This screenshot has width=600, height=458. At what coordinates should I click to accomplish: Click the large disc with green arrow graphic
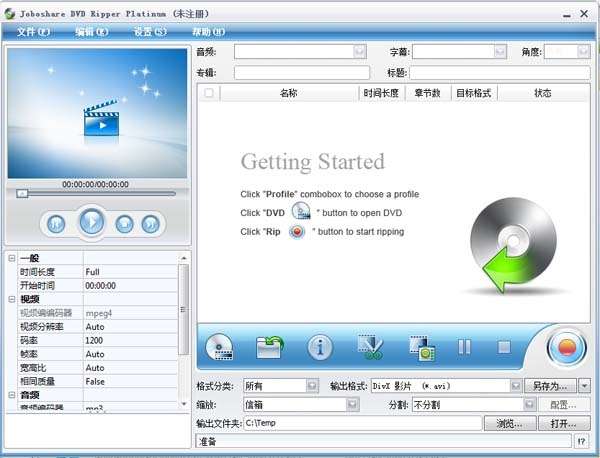click(513, 245)
